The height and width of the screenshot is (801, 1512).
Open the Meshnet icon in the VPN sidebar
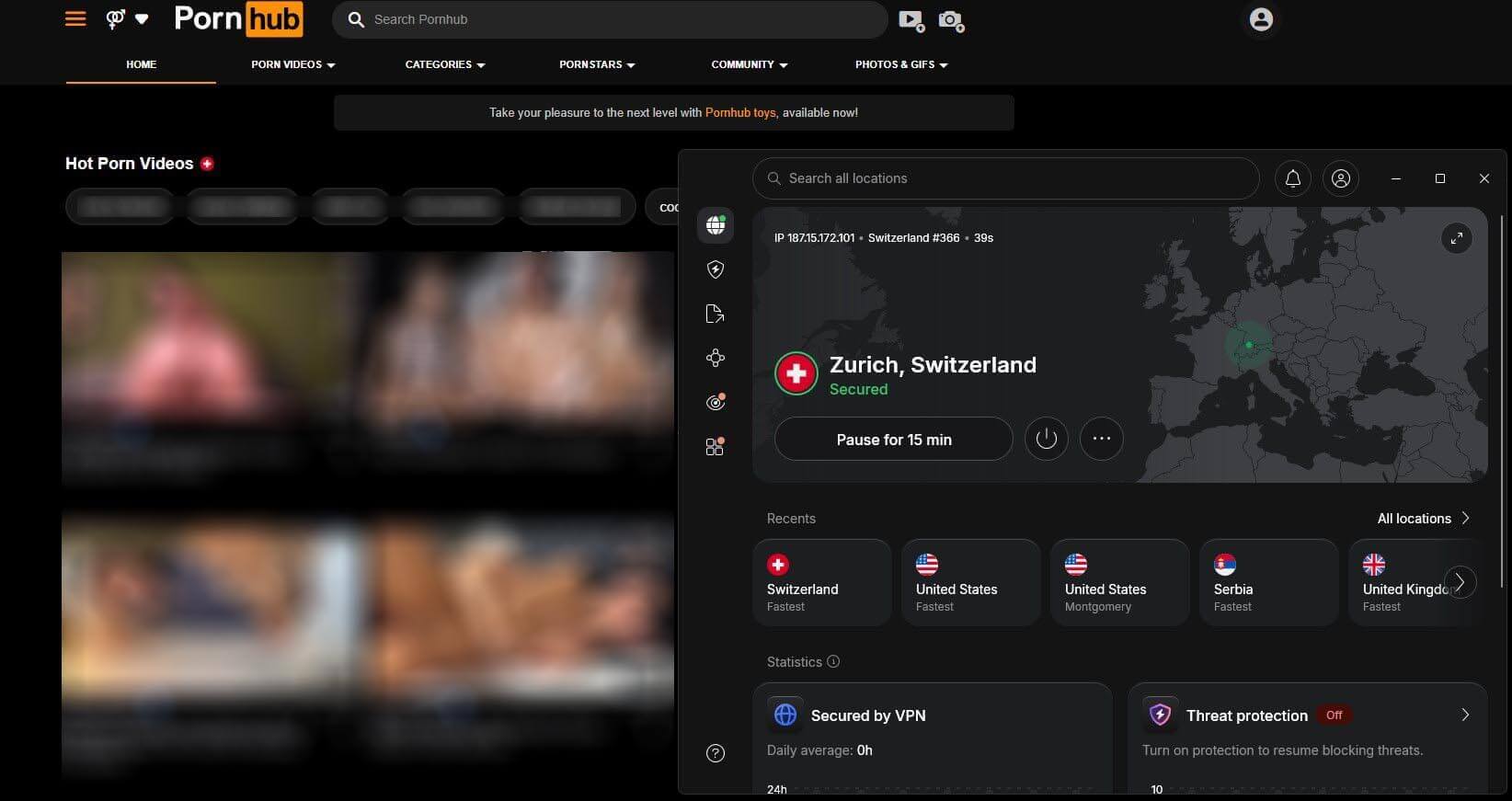[715, 358]
